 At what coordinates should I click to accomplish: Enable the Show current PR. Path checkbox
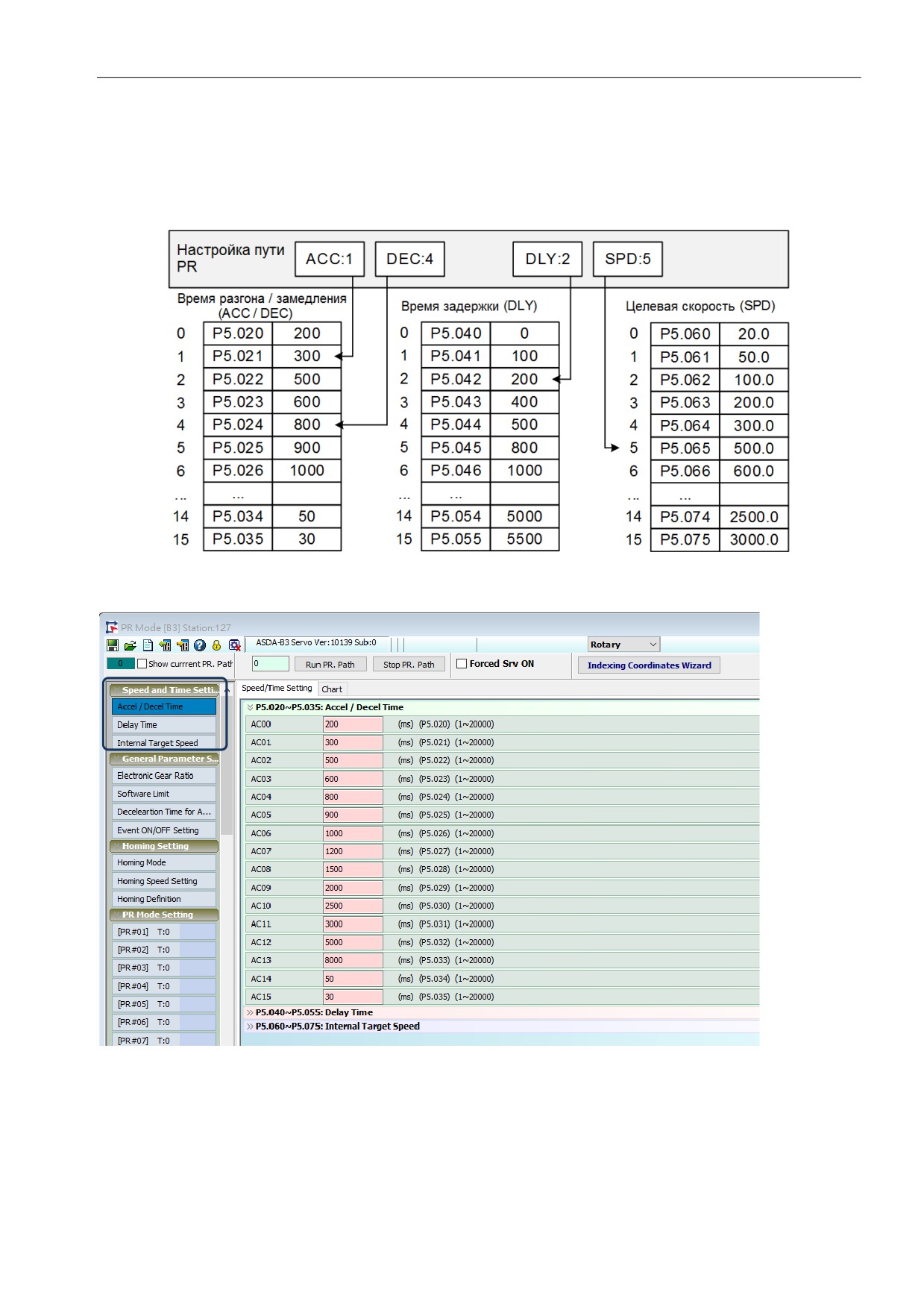pyautogui.click(x=142, y=663)
